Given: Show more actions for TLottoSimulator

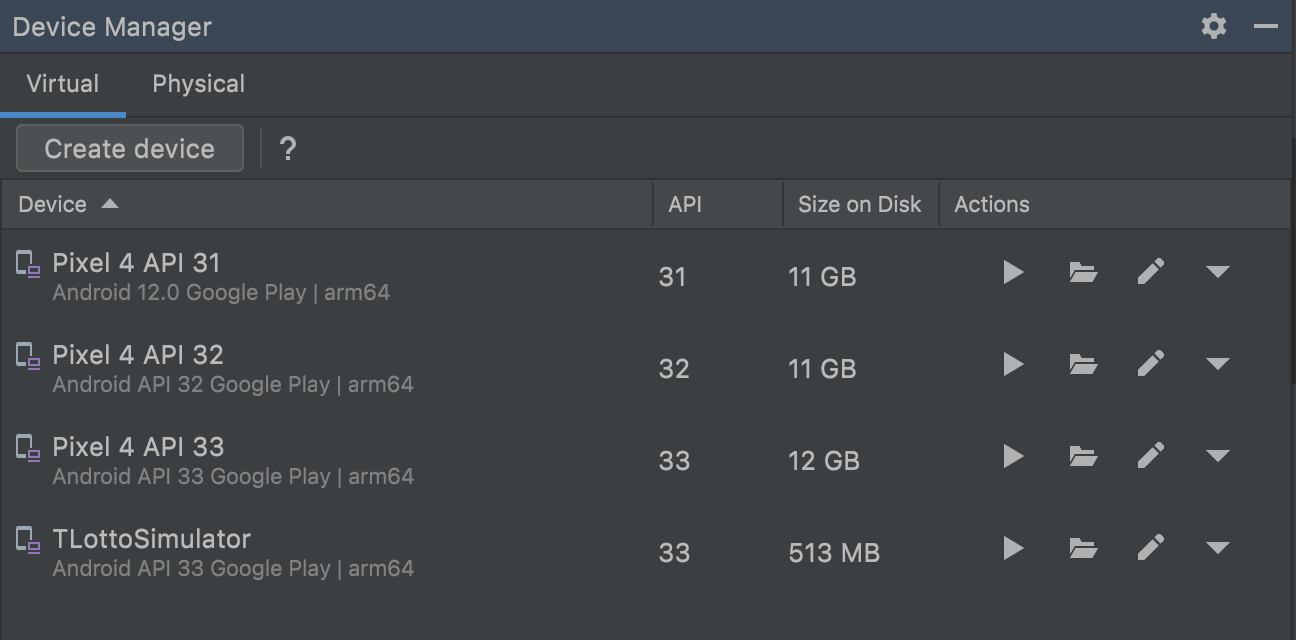Looking at the screenshot, I should pos(1217,548).
